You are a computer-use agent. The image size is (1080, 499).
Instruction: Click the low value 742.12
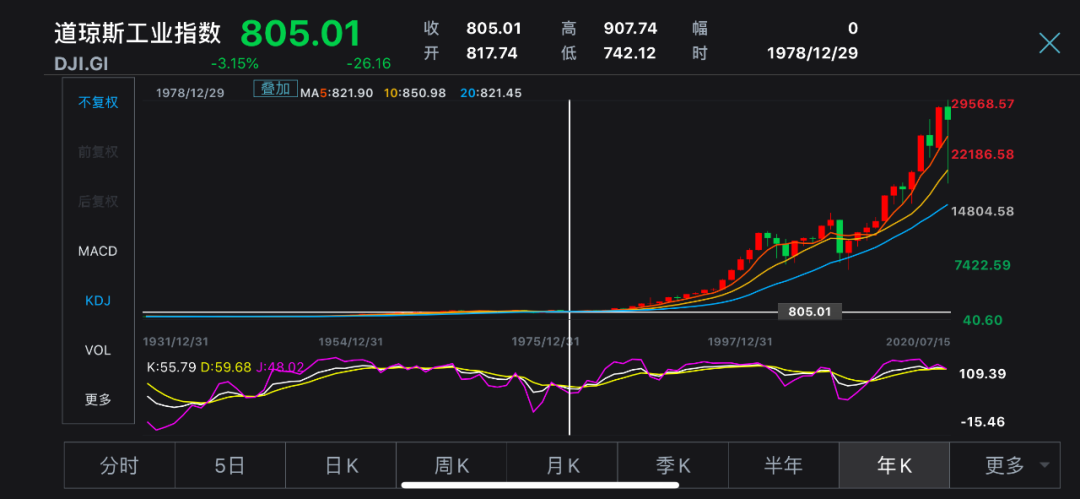pos(630,53)
